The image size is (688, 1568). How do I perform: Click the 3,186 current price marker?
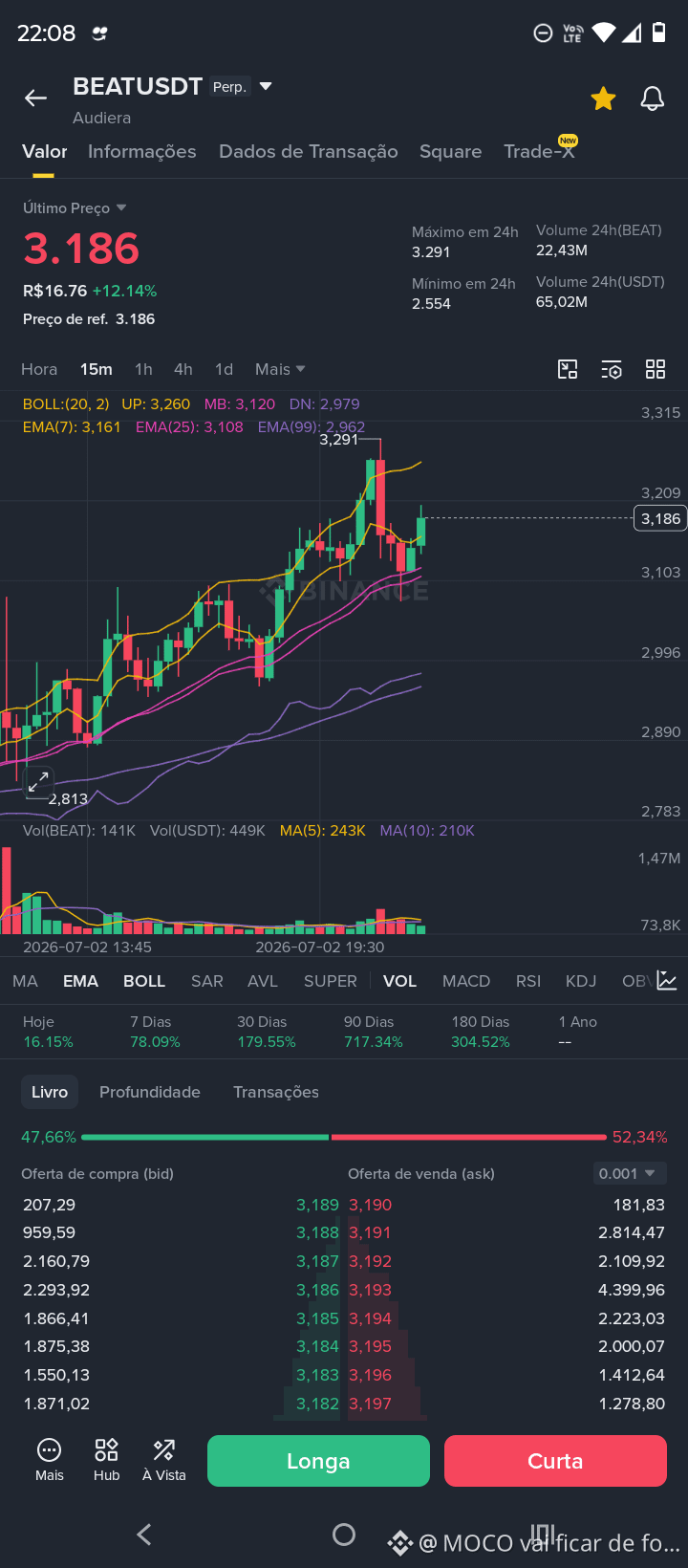(660, 518)
